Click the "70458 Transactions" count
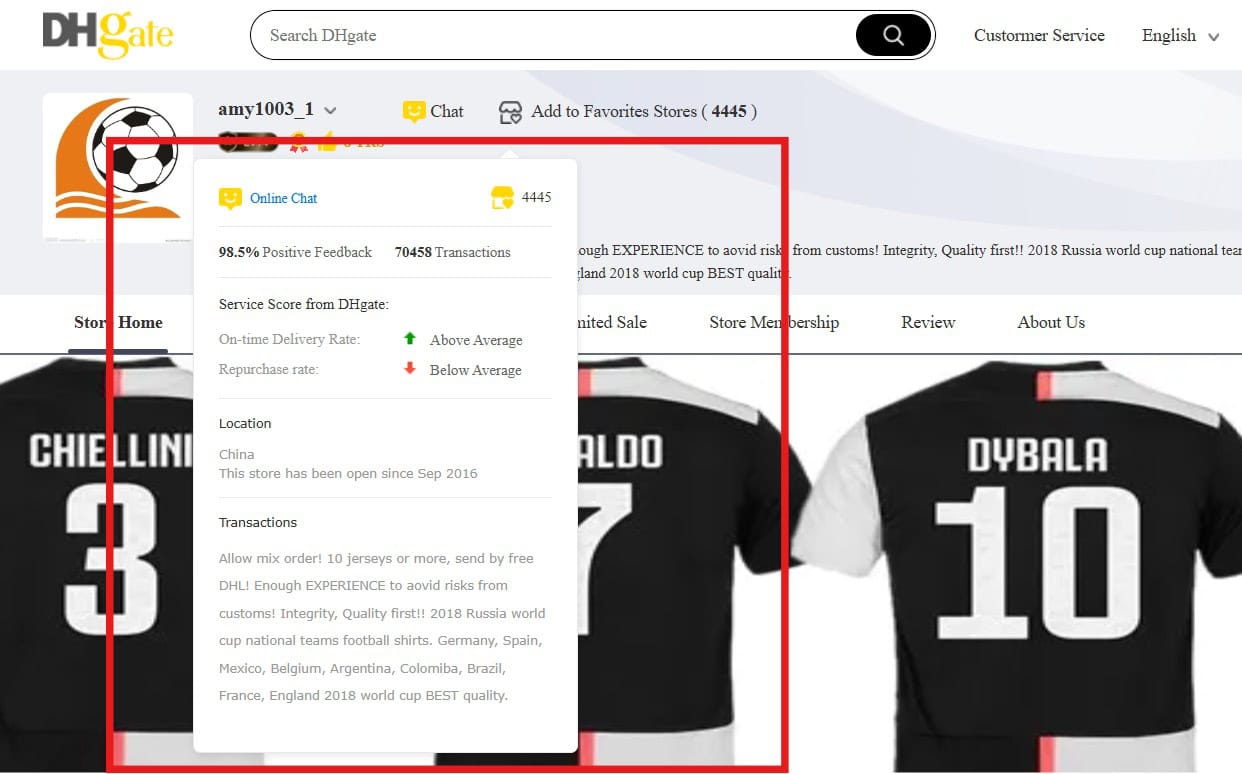Screen dimensions: 1242x774 (452, 252)
